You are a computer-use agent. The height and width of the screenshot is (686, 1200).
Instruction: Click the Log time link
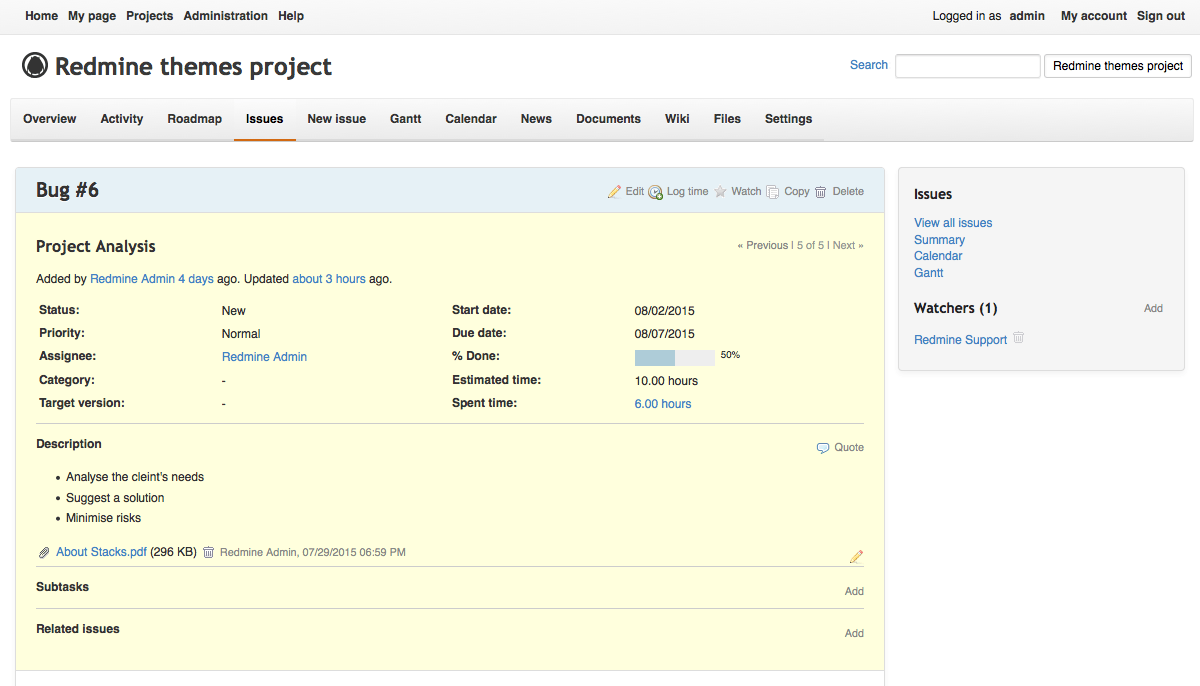tap(688, 192)
